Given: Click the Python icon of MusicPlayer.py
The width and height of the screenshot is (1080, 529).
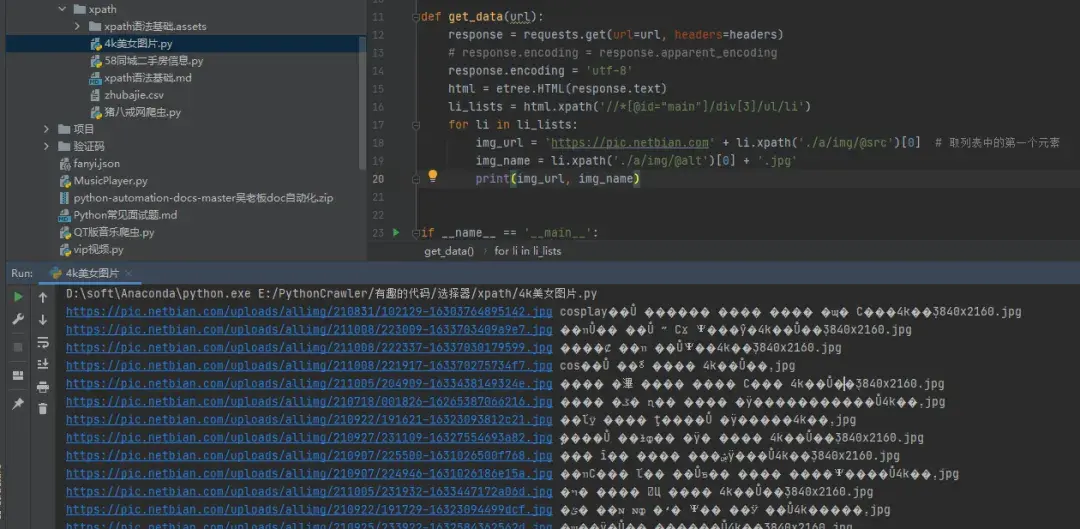Looking at the screenshot, I should pos(65,181).
